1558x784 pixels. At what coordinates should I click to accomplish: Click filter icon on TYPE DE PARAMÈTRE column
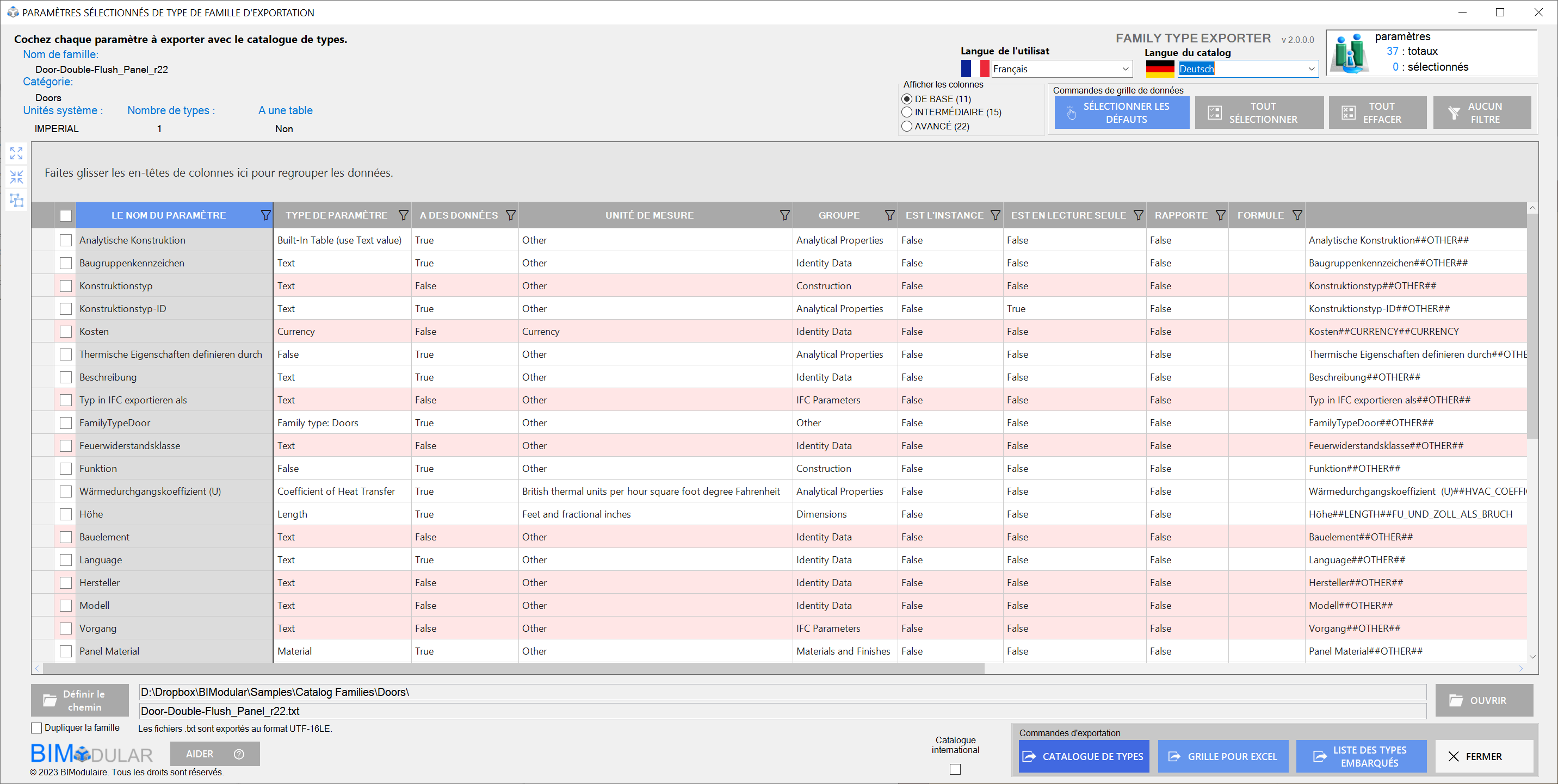pos(404,215)
